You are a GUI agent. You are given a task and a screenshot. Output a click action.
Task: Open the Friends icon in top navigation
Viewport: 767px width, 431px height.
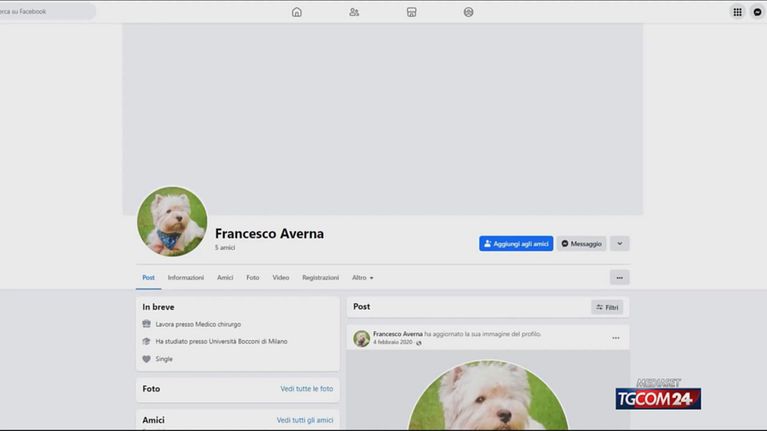click(354, 12)
